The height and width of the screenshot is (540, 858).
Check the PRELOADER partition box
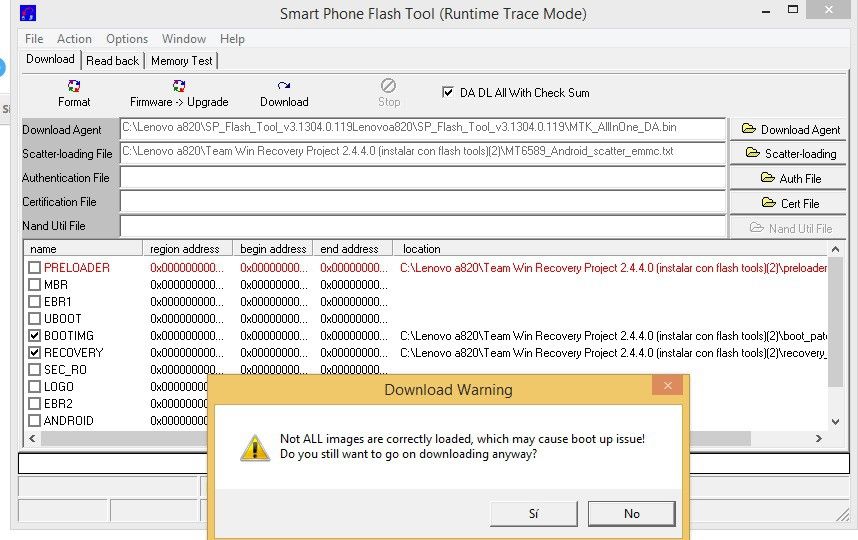pyautogui.click(x=34, y=268)
